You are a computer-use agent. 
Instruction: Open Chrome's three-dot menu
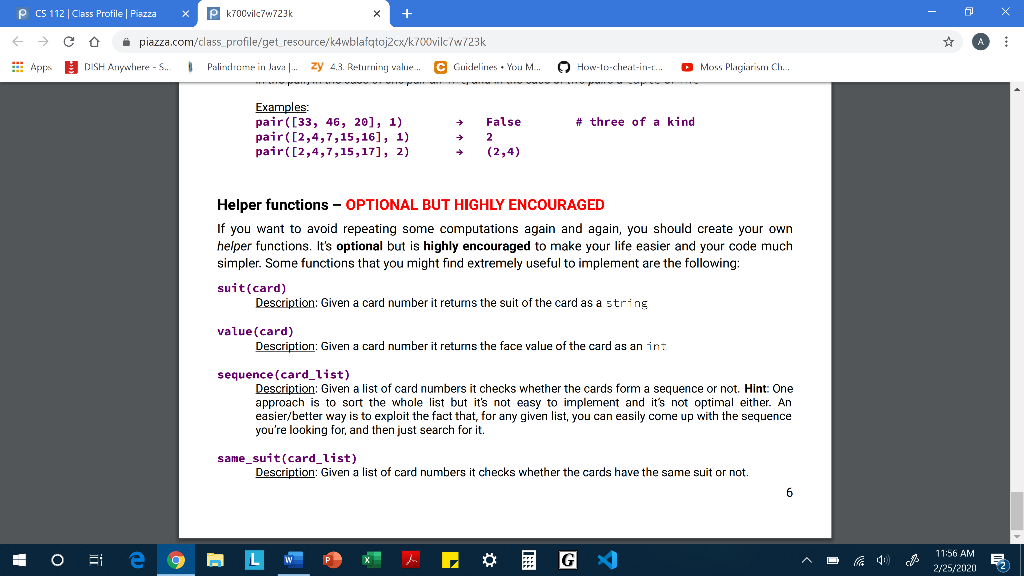tap(1006, 42)
